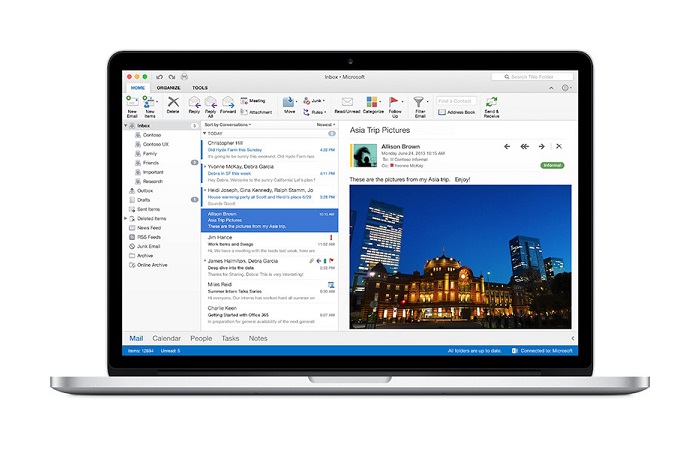Expand the Deleted Items folder triangle
Screen dimensions: 700x450
point(125,219)
